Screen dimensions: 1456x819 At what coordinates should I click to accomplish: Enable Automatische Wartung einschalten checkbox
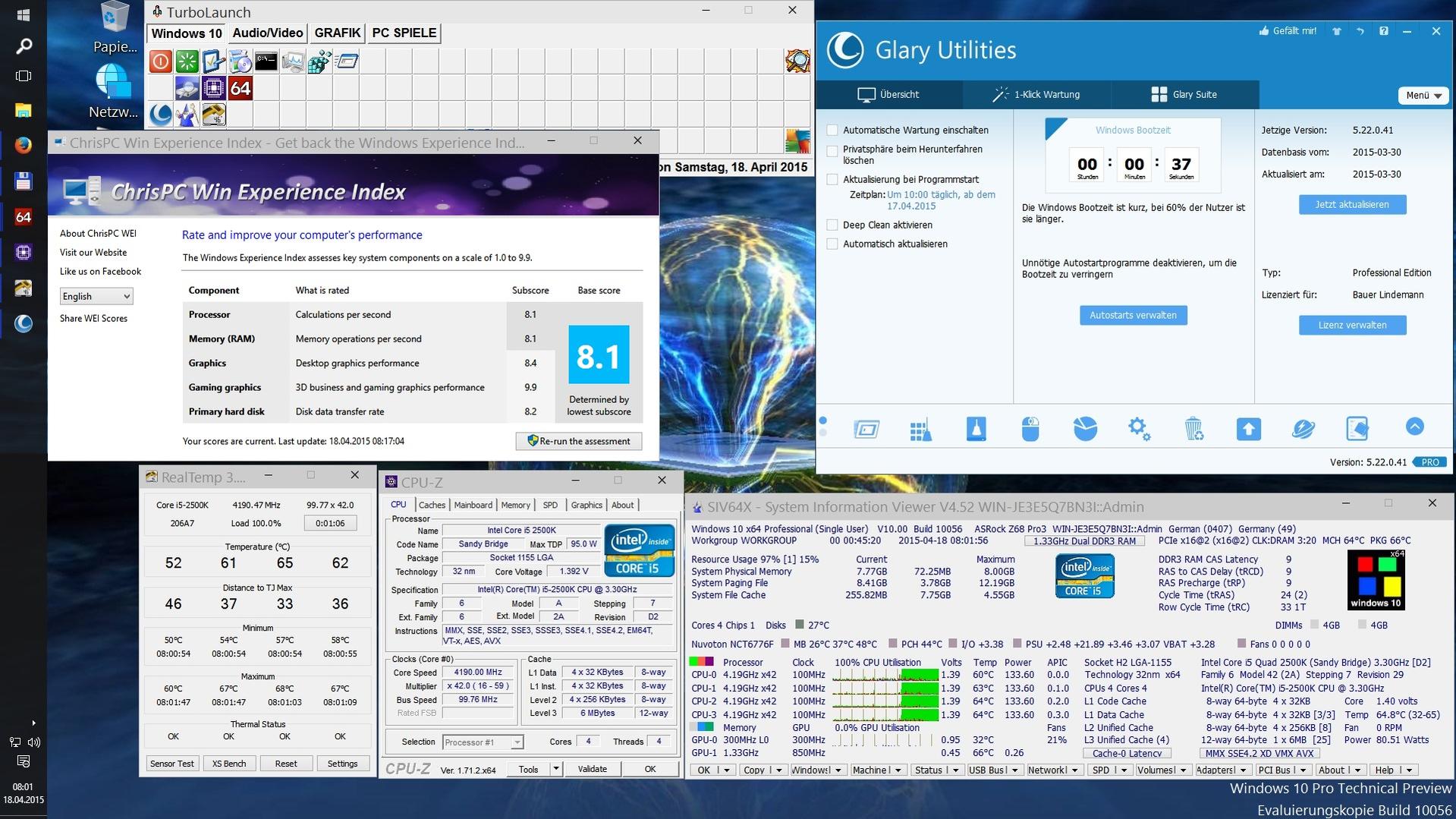832,130
